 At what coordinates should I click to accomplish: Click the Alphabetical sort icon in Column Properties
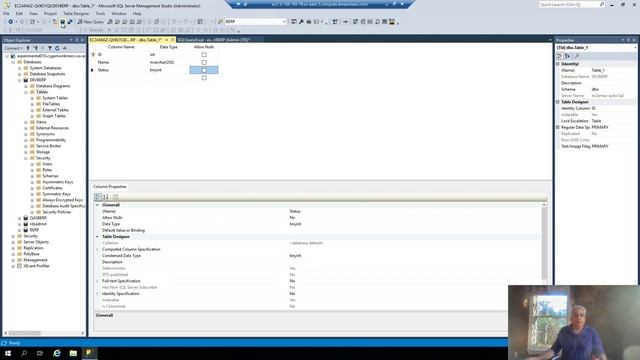point(106,197)
